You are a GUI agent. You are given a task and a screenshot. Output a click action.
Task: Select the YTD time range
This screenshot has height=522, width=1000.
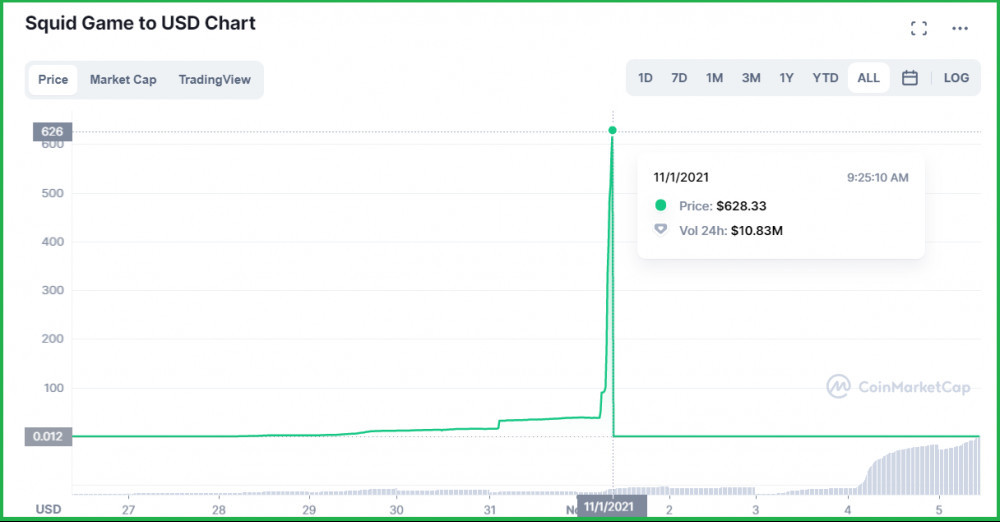click(x=825, y=78)
